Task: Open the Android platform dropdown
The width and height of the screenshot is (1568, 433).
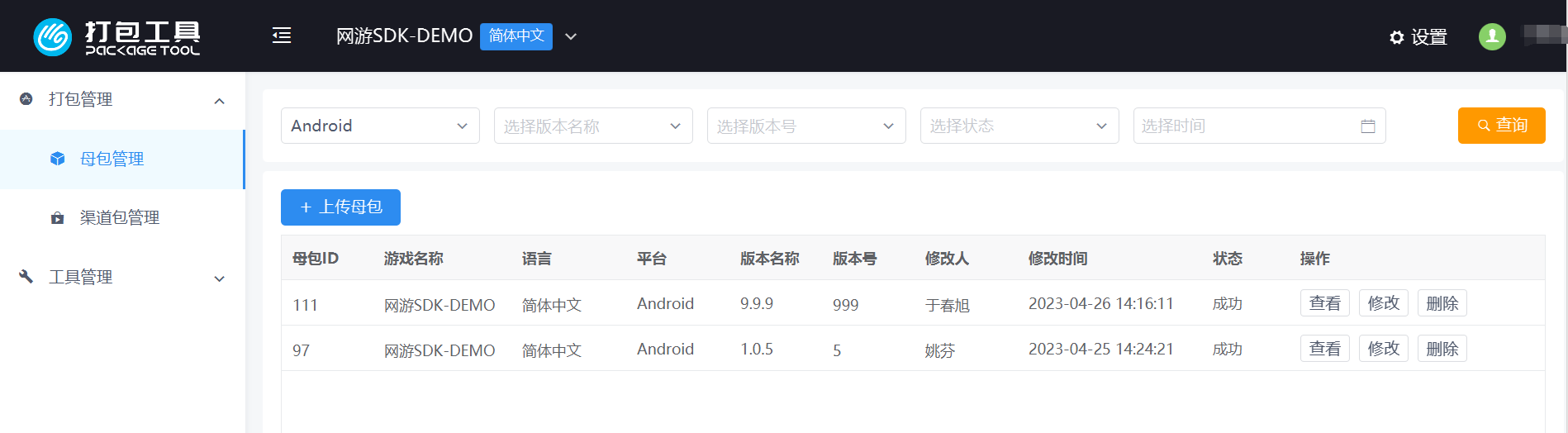Action: [380, 126]
